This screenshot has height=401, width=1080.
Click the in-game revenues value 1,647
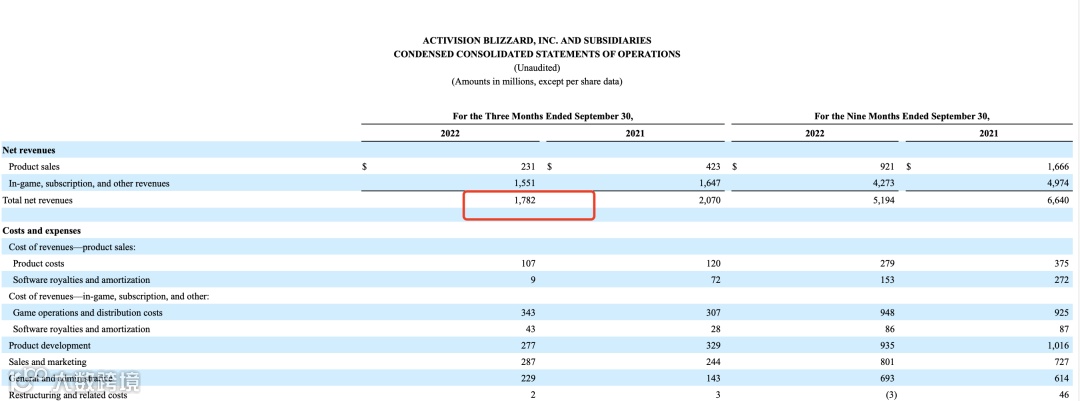pyautogui.click(x=709, y=184)
